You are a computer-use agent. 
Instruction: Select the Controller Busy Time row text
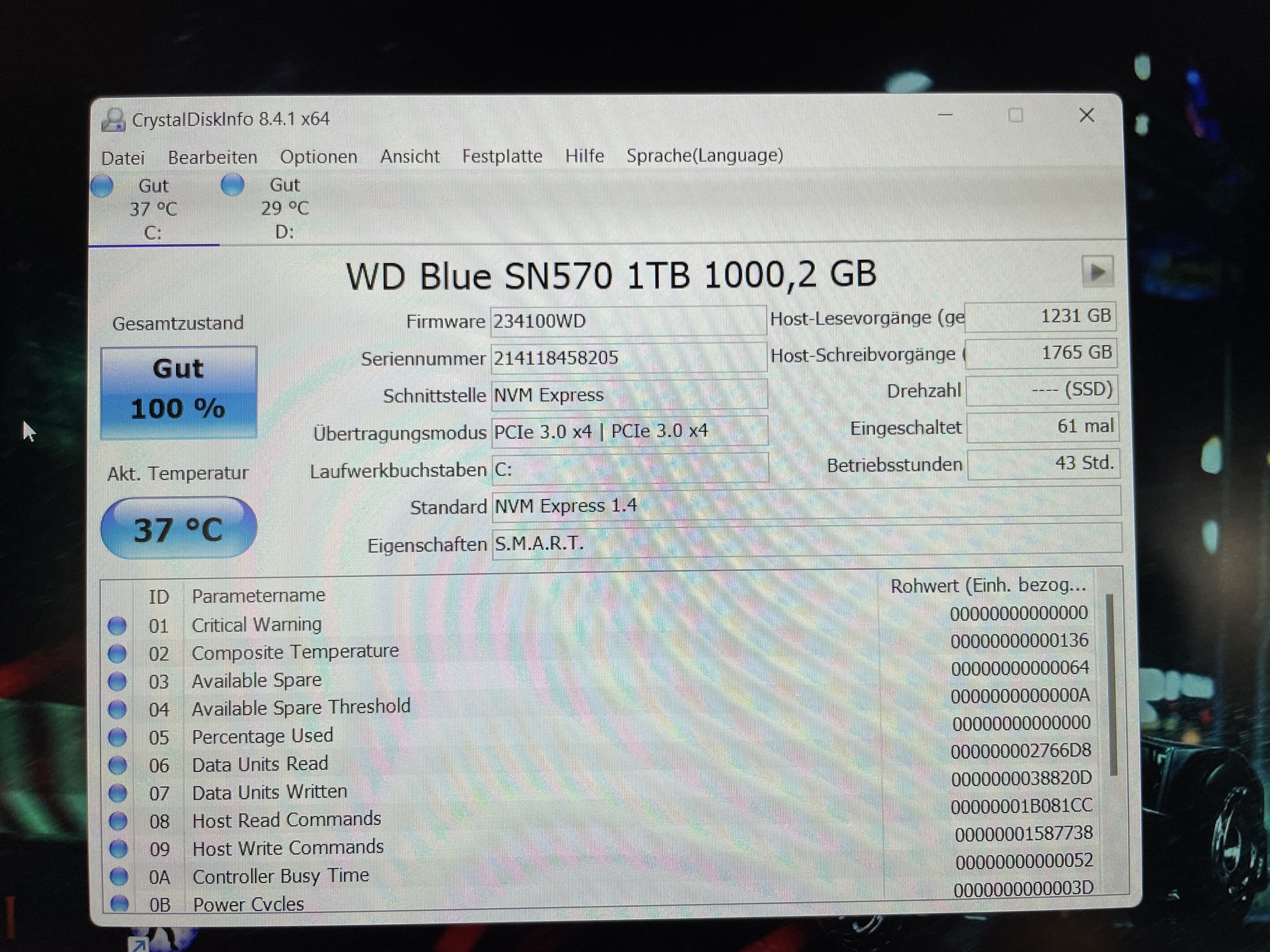pos(280,876)
